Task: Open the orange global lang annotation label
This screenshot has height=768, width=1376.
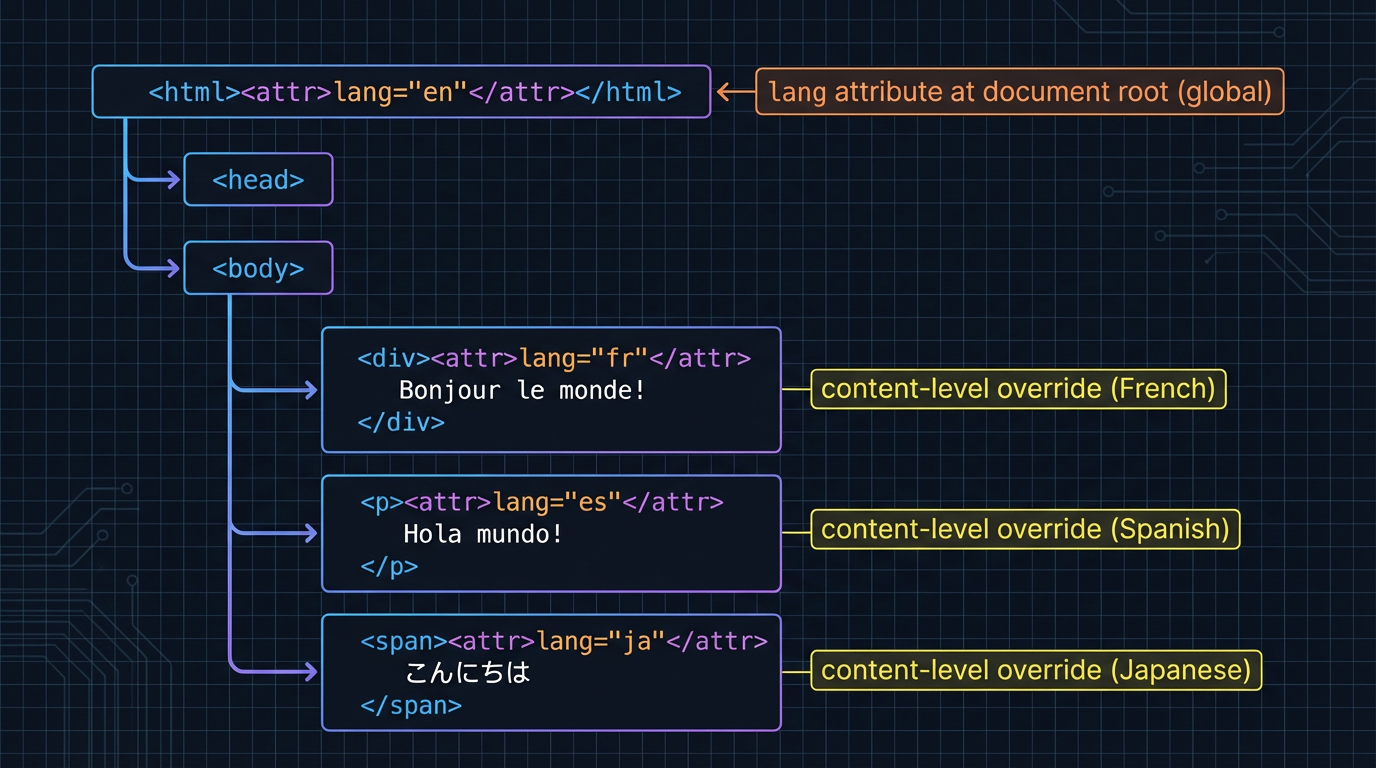Action: pos(1020,91)
